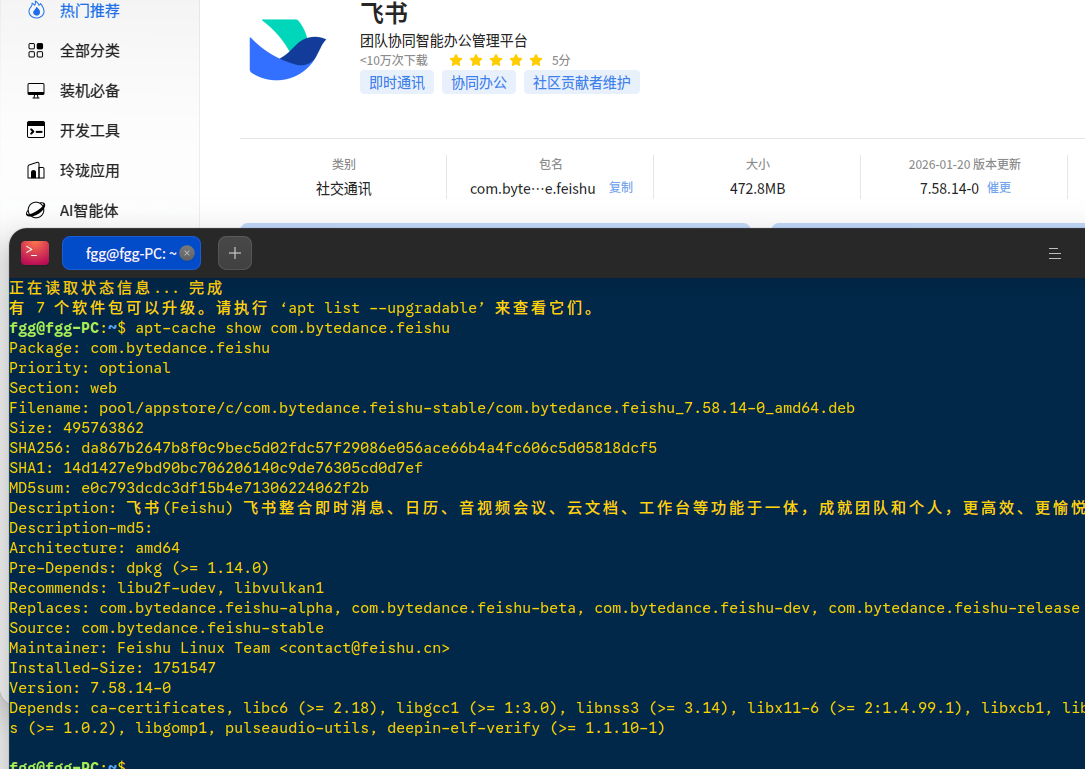The height and width of the screenshot is (769, 1085).
Task: Click the <10万次下载 download count
Action: point(394,60)
